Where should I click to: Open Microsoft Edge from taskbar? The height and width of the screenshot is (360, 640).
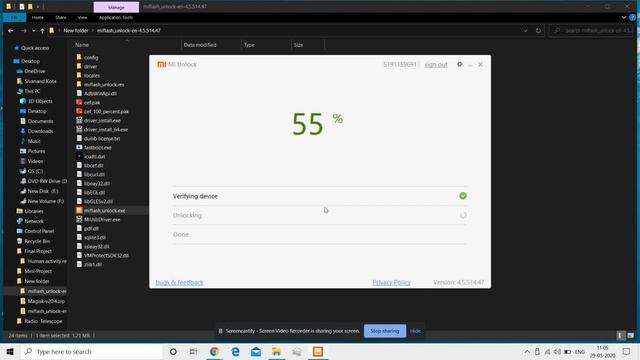tap(236, 352)
